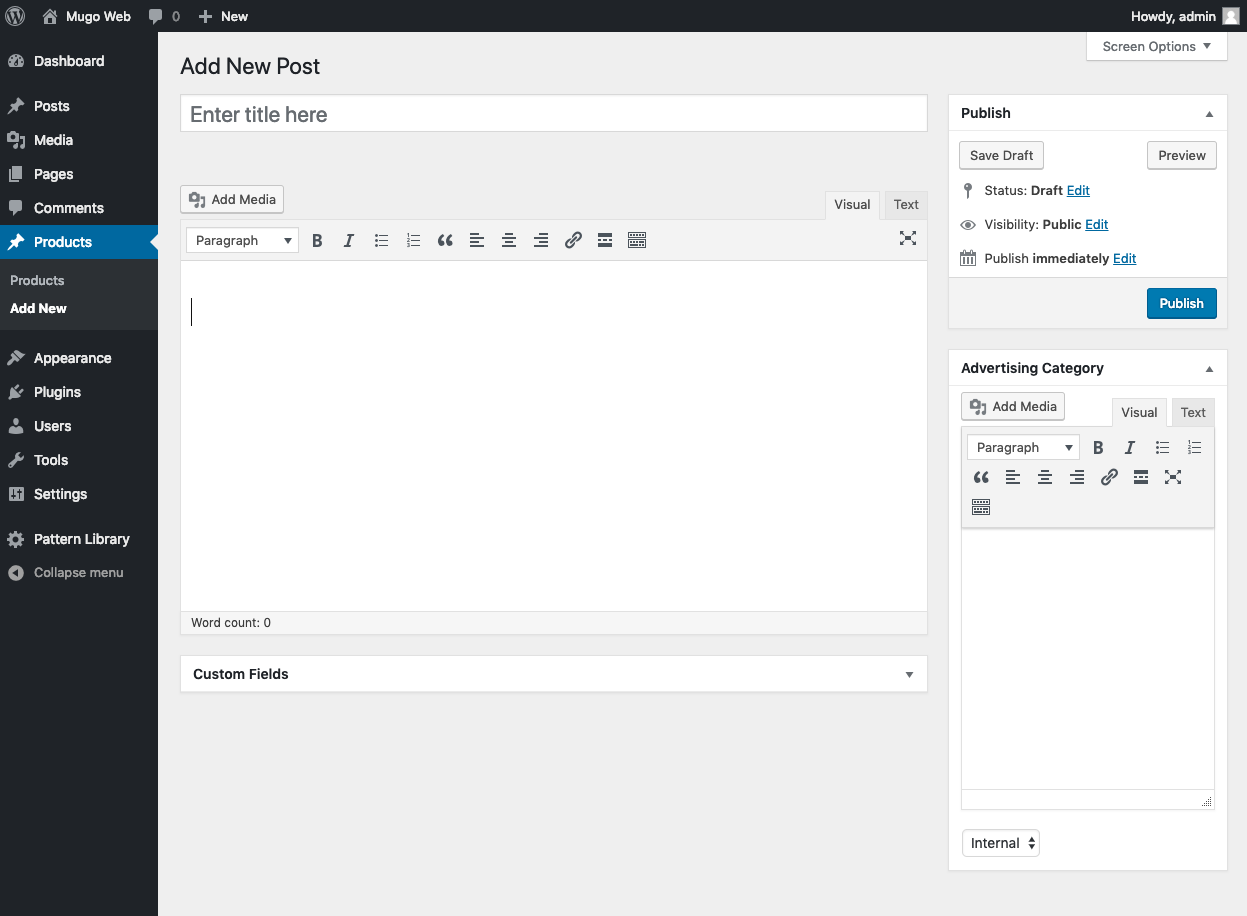Open comments bubble in admin bar

[164, 16]
